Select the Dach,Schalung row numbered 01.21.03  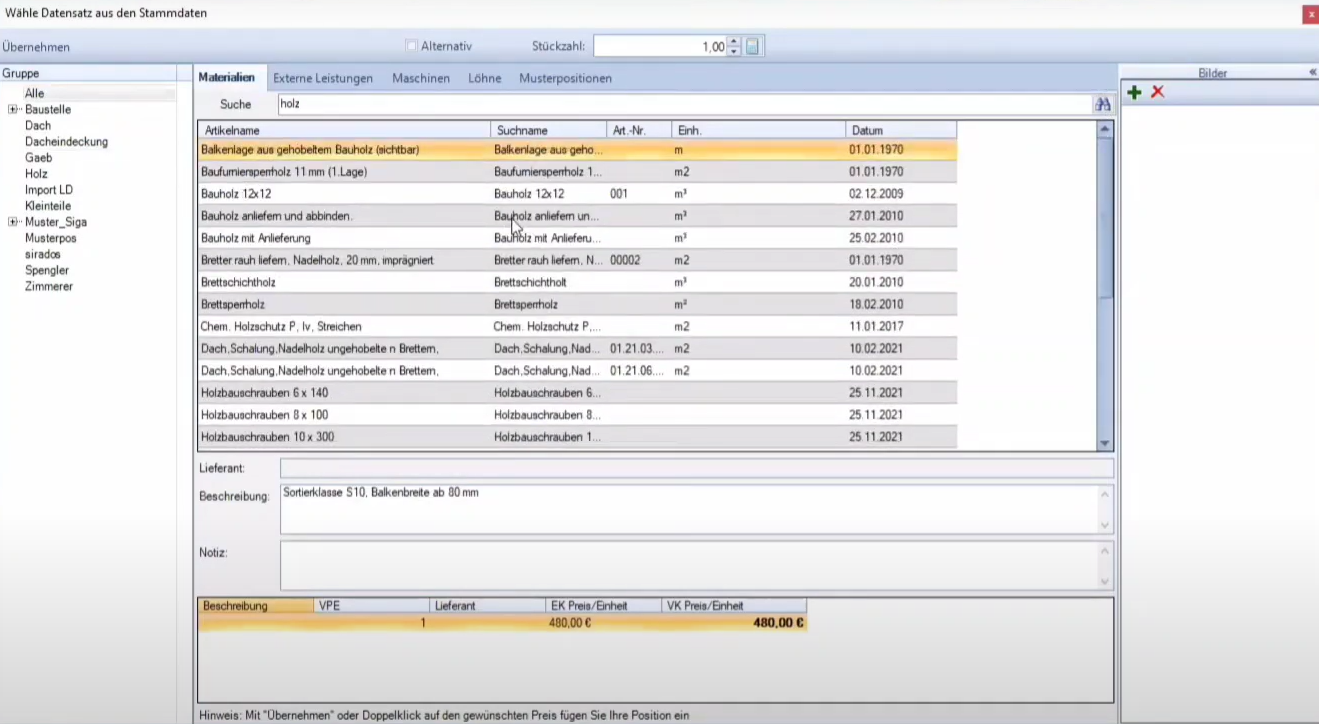[577, 348]
